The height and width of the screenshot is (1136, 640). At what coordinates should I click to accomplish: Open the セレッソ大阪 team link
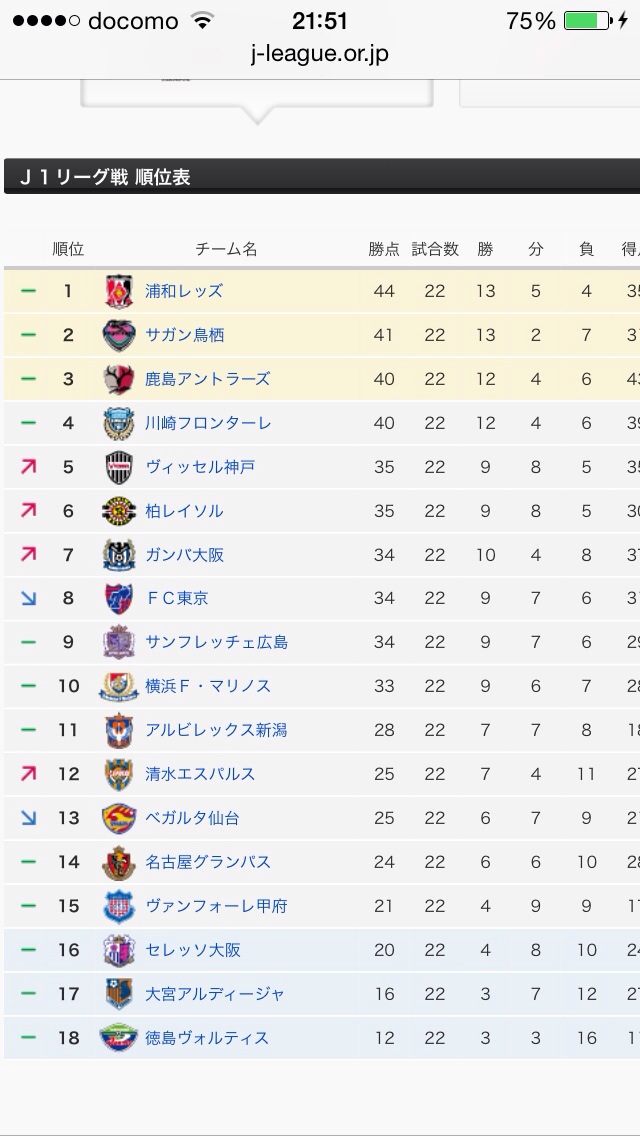(x=193, y=950)
